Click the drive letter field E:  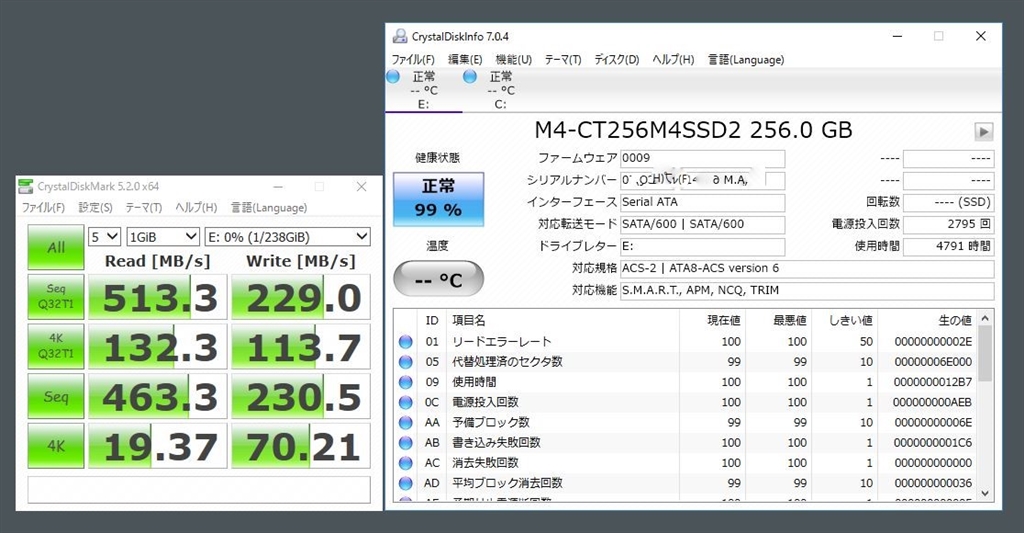pos(702,247)
